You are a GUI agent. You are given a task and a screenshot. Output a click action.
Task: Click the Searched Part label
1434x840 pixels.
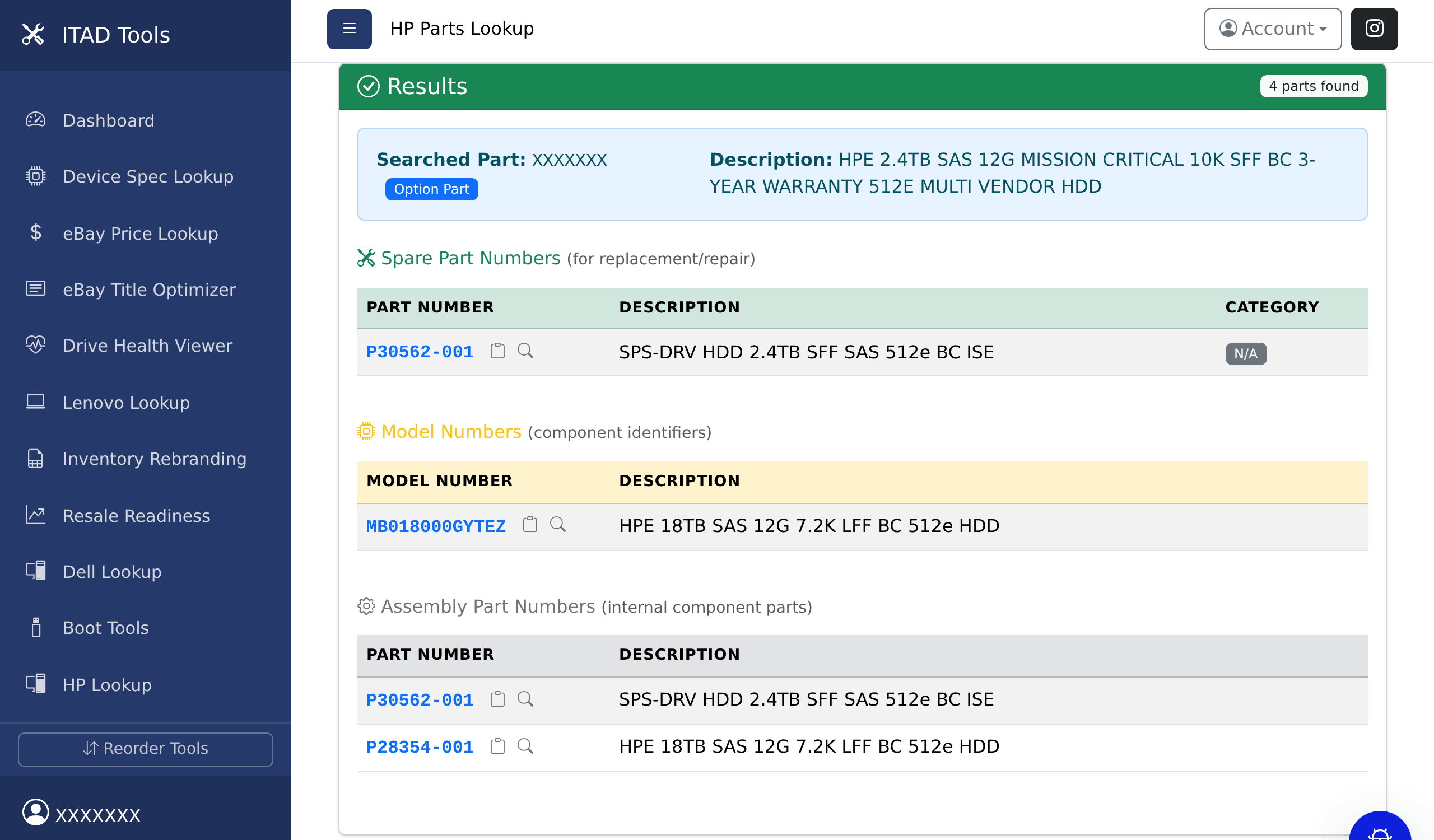click(451, 159)
